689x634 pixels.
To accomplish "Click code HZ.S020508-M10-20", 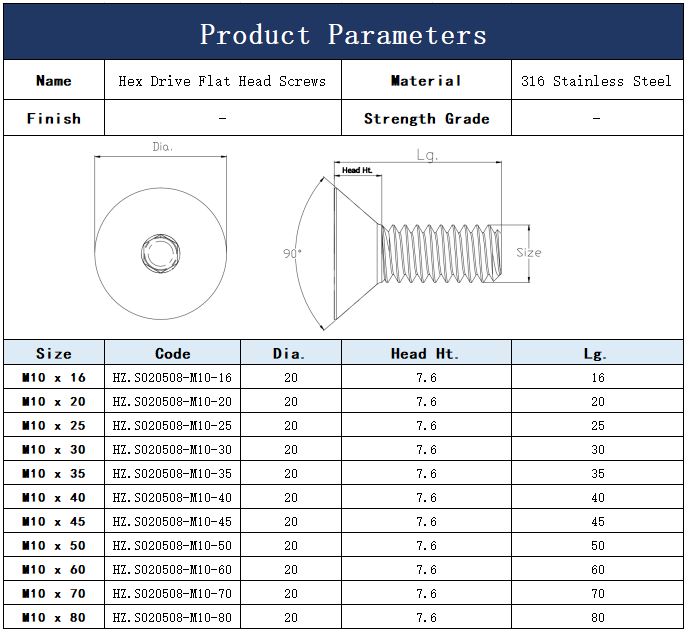I will click(172, 401).
